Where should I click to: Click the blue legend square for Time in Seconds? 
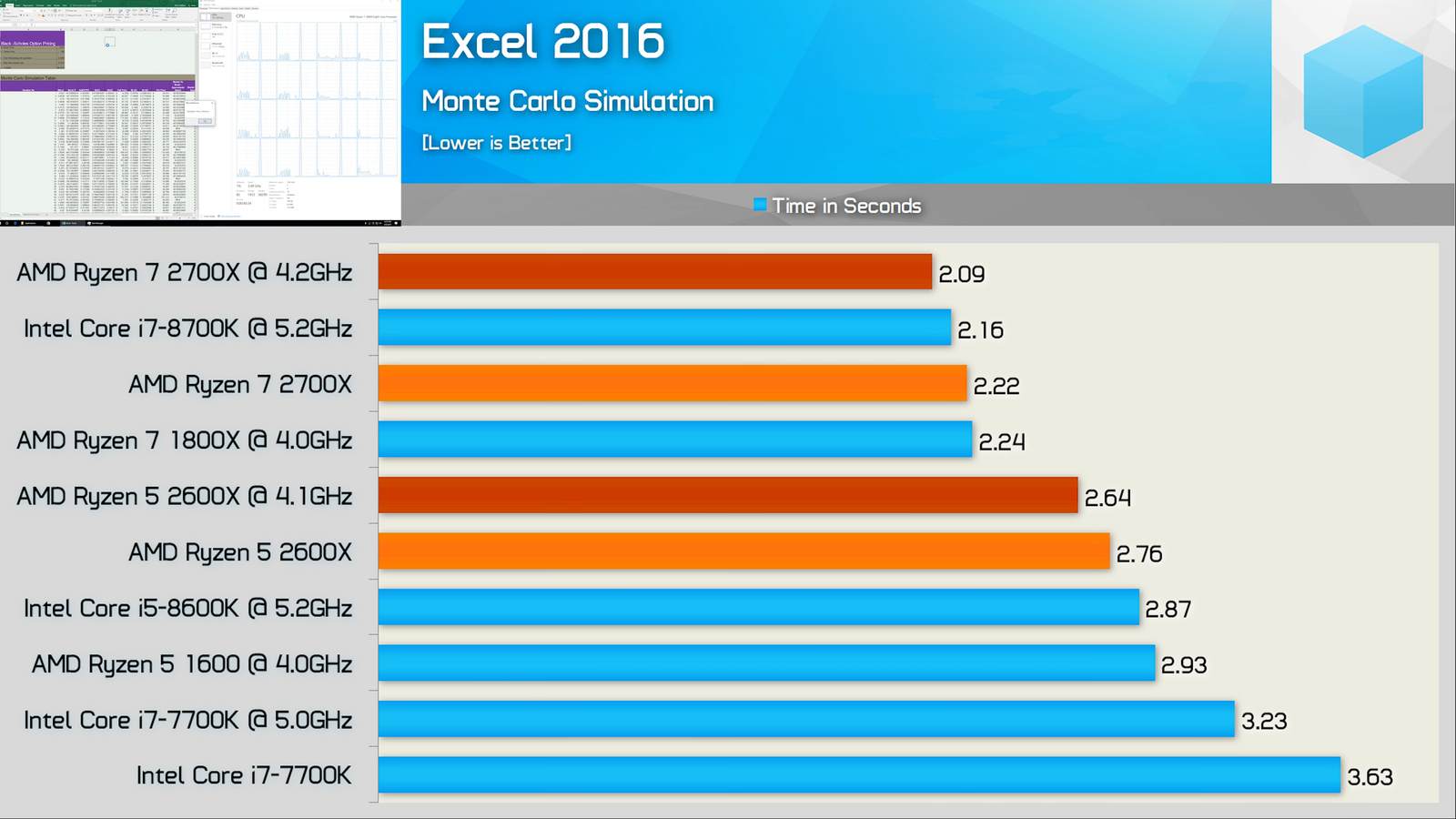pos(760,205)
